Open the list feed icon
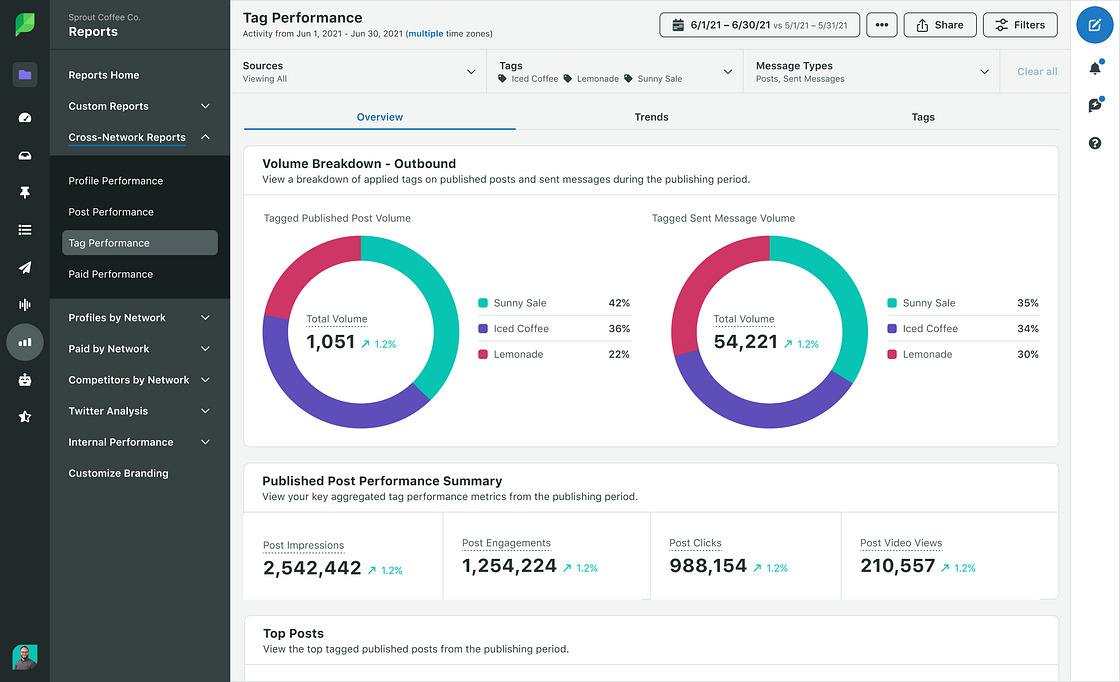This screenshot has height=682, width=1120. [25, 230]
